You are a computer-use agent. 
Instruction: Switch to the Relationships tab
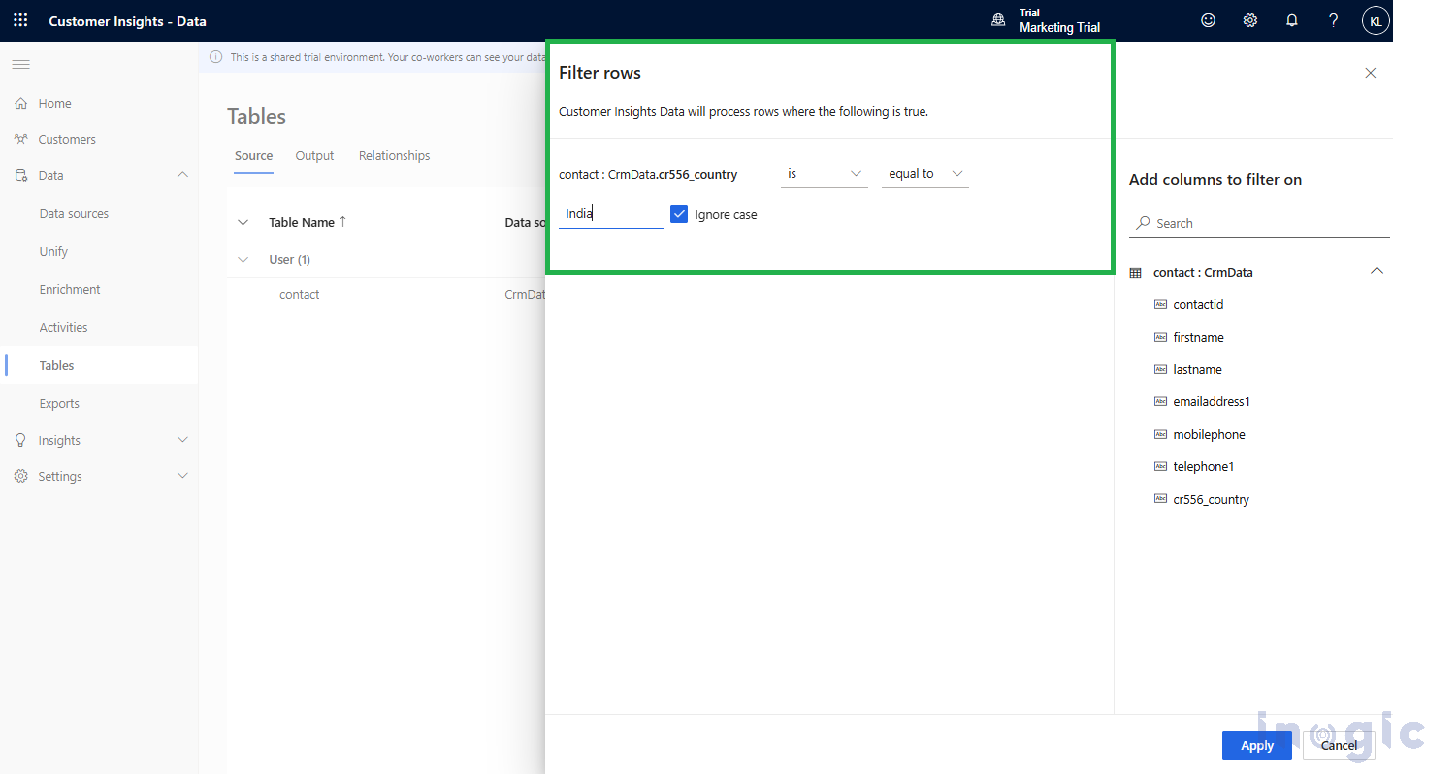394,156
